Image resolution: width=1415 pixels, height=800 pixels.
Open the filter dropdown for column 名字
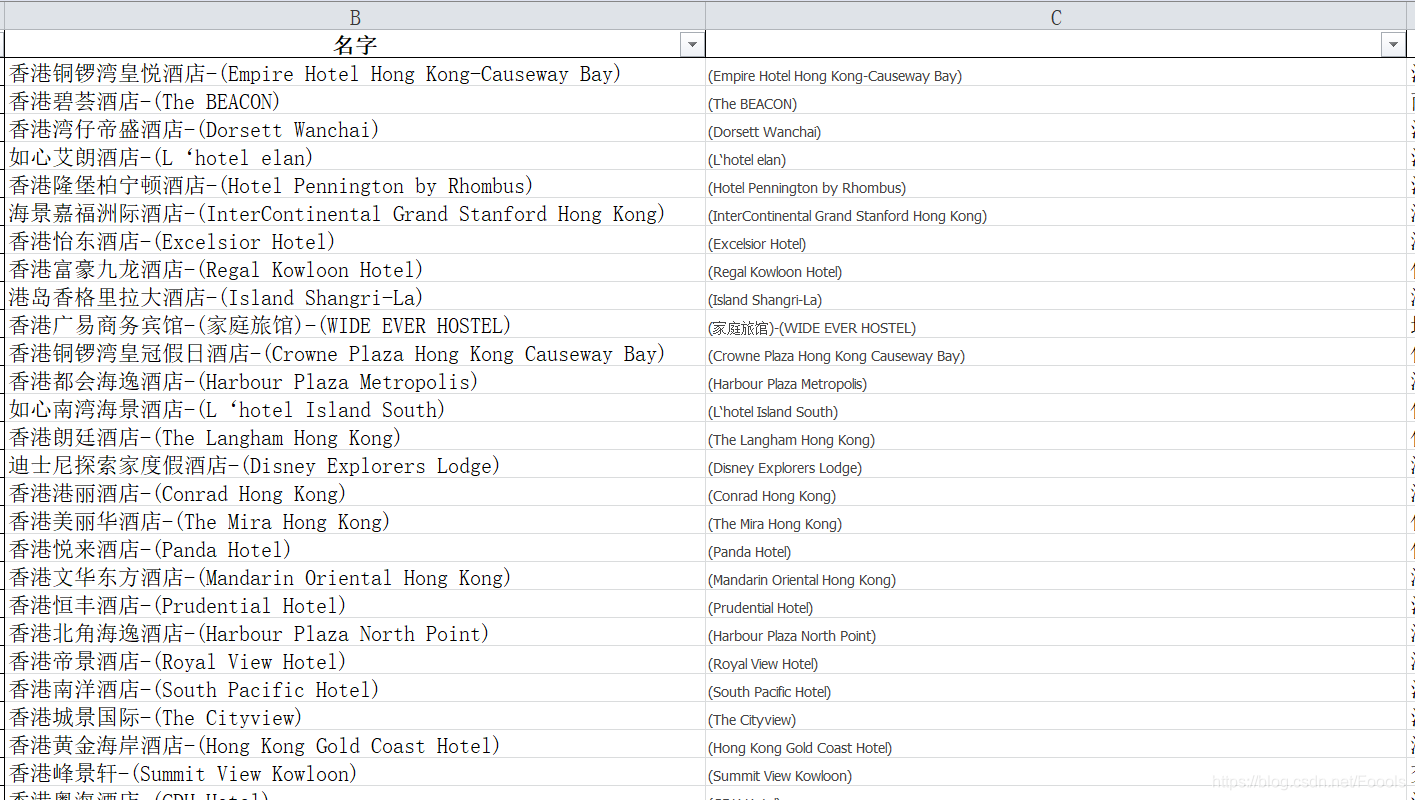692,45
